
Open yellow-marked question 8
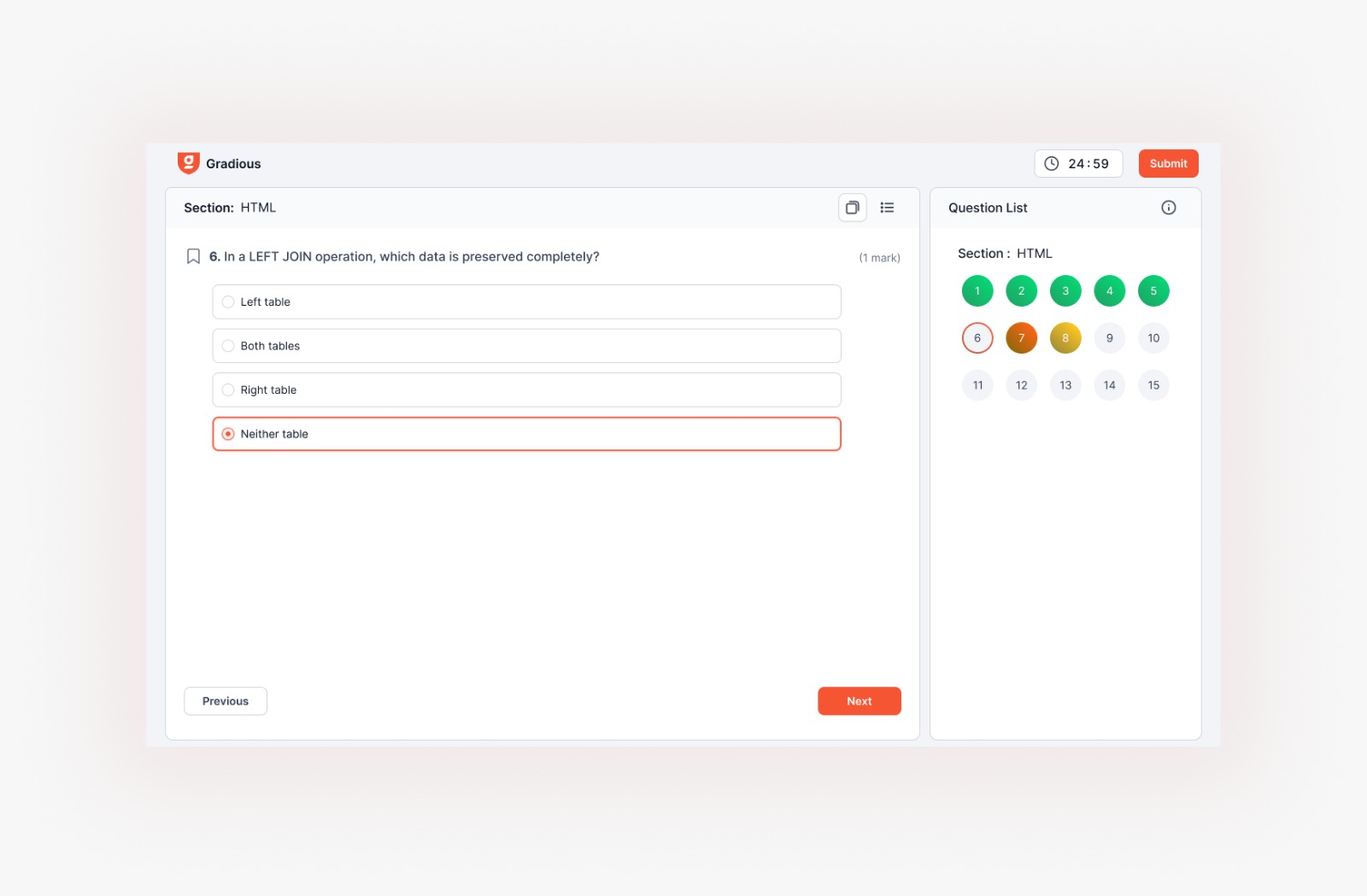tap(1065, 338)
